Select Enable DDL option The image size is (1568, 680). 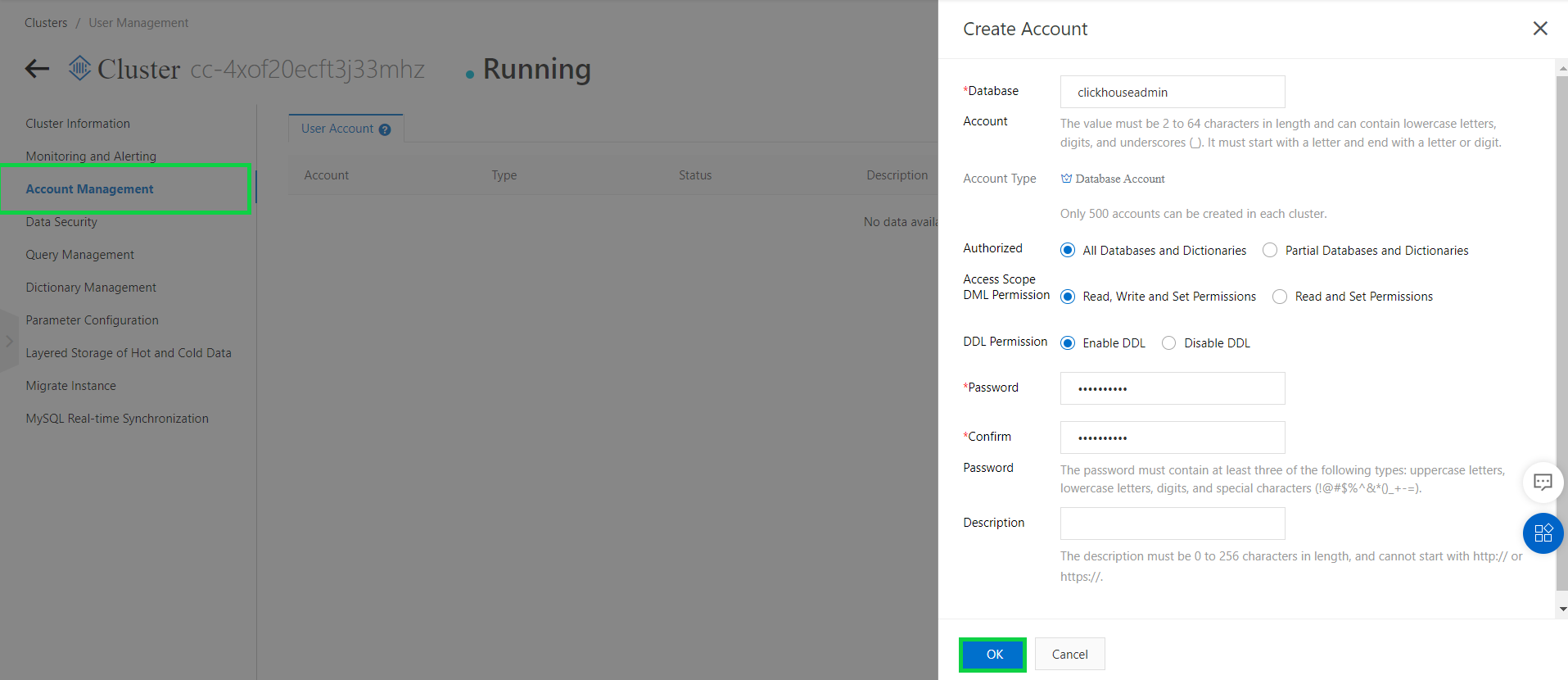[x=1068, y=343]
